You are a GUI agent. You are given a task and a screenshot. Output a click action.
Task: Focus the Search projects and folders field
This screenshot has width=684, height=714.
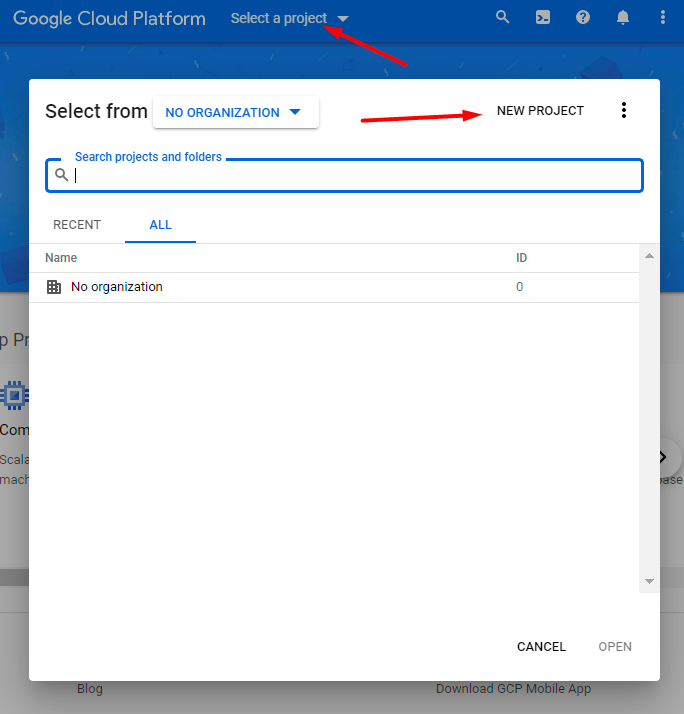point(344,175)
